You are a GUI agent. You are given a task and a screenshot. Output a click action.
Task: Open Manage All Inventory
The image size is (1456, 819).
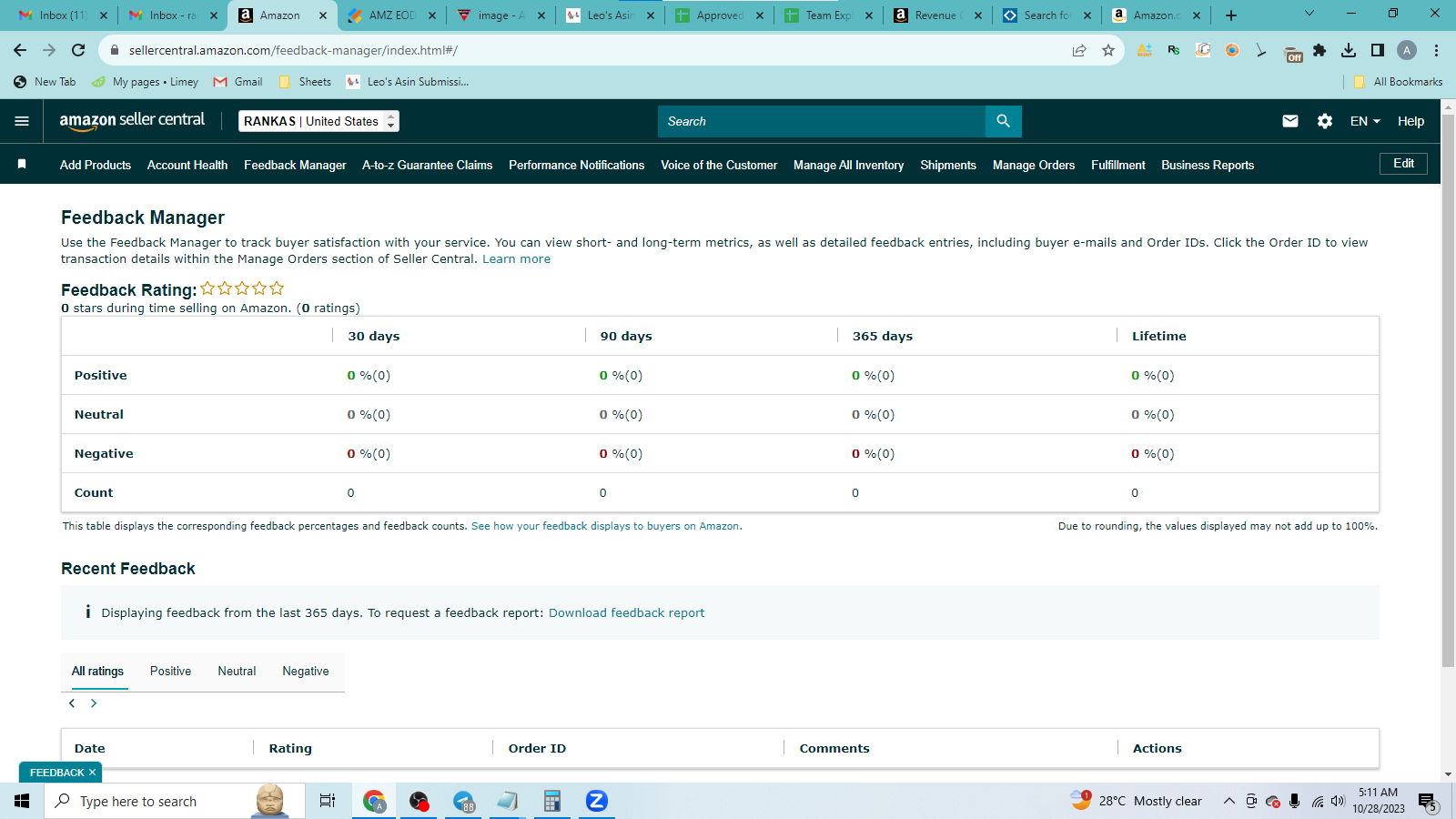click(x=848, y=165)
